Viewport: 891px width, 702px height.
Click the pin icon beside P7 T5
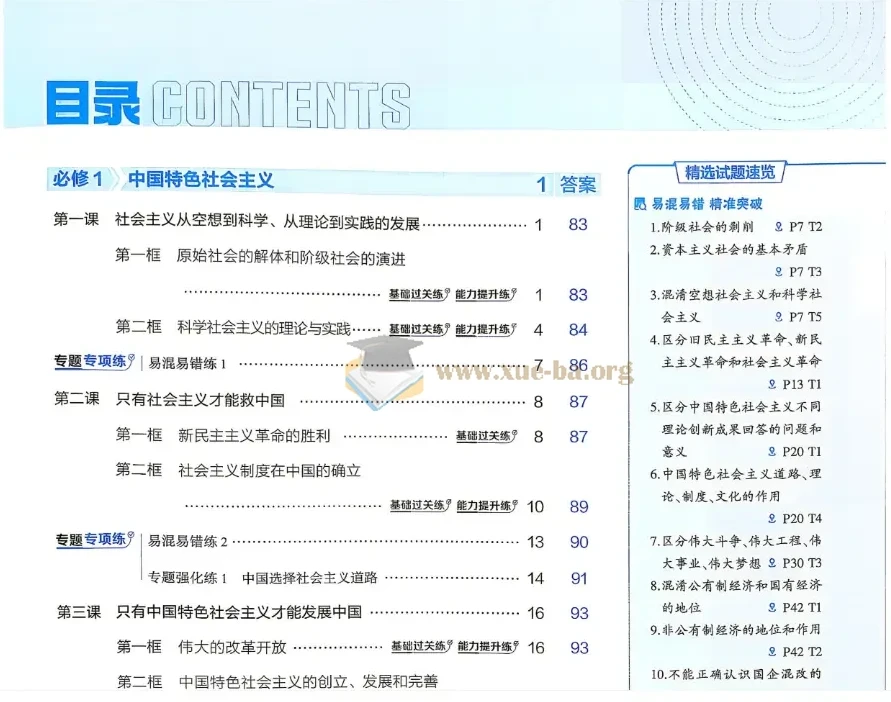[x=778, y=317]
